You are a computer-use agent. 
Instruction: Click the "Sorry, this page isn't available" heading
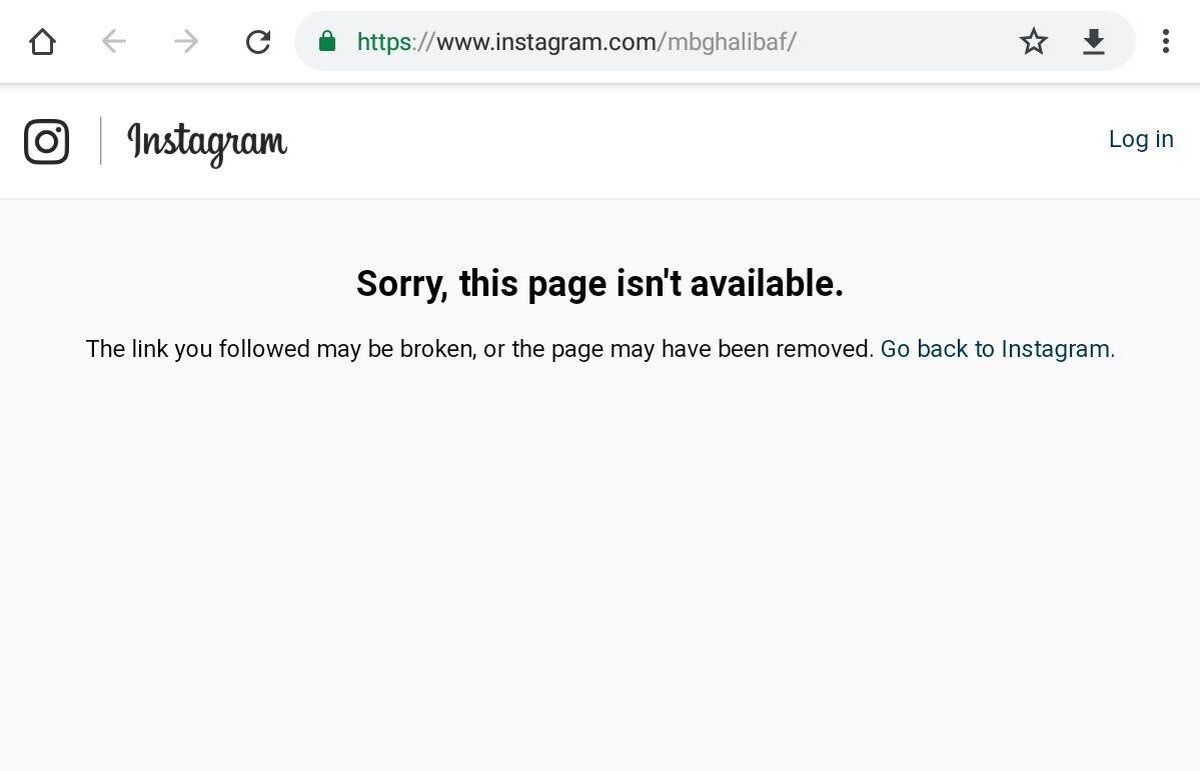[600, 284]
